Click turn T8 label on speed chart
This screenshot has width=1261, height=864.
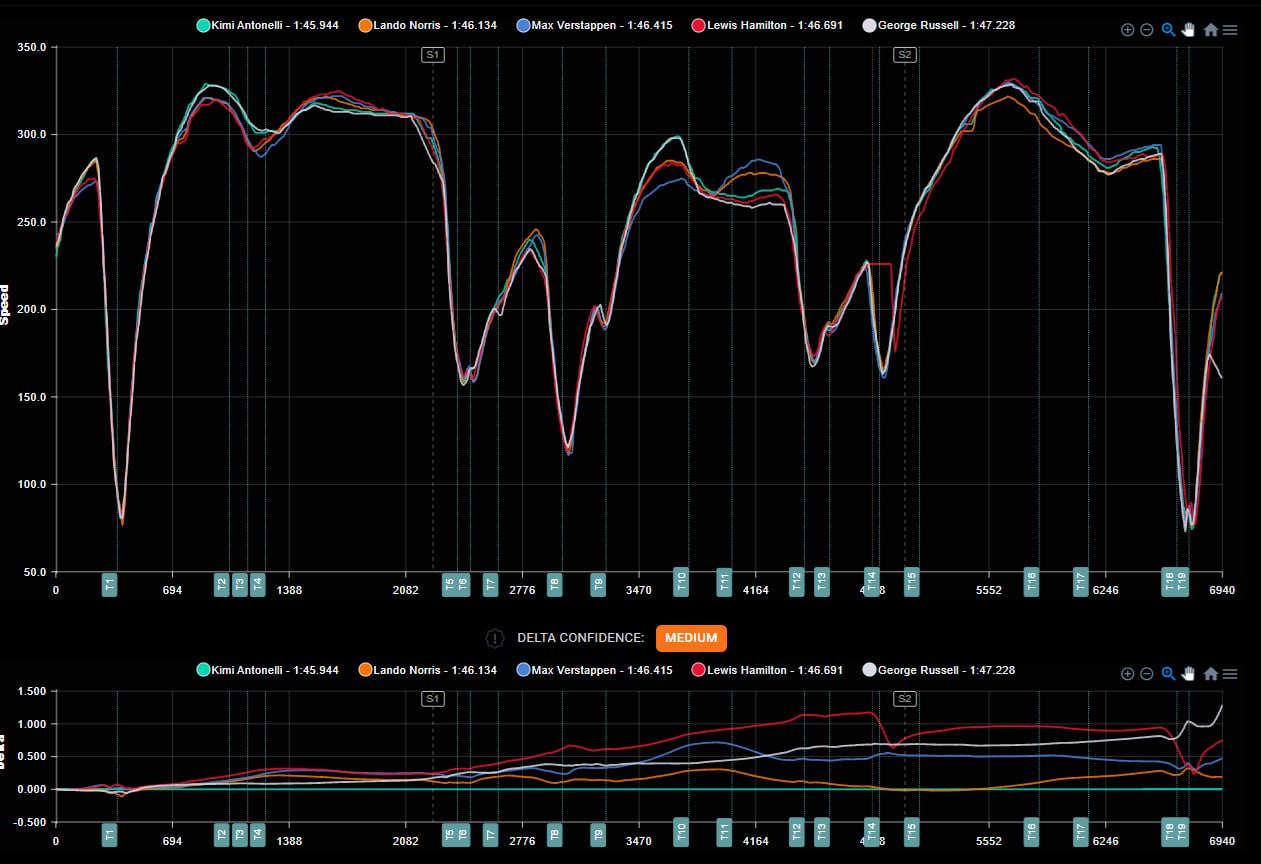click(555, 584)
